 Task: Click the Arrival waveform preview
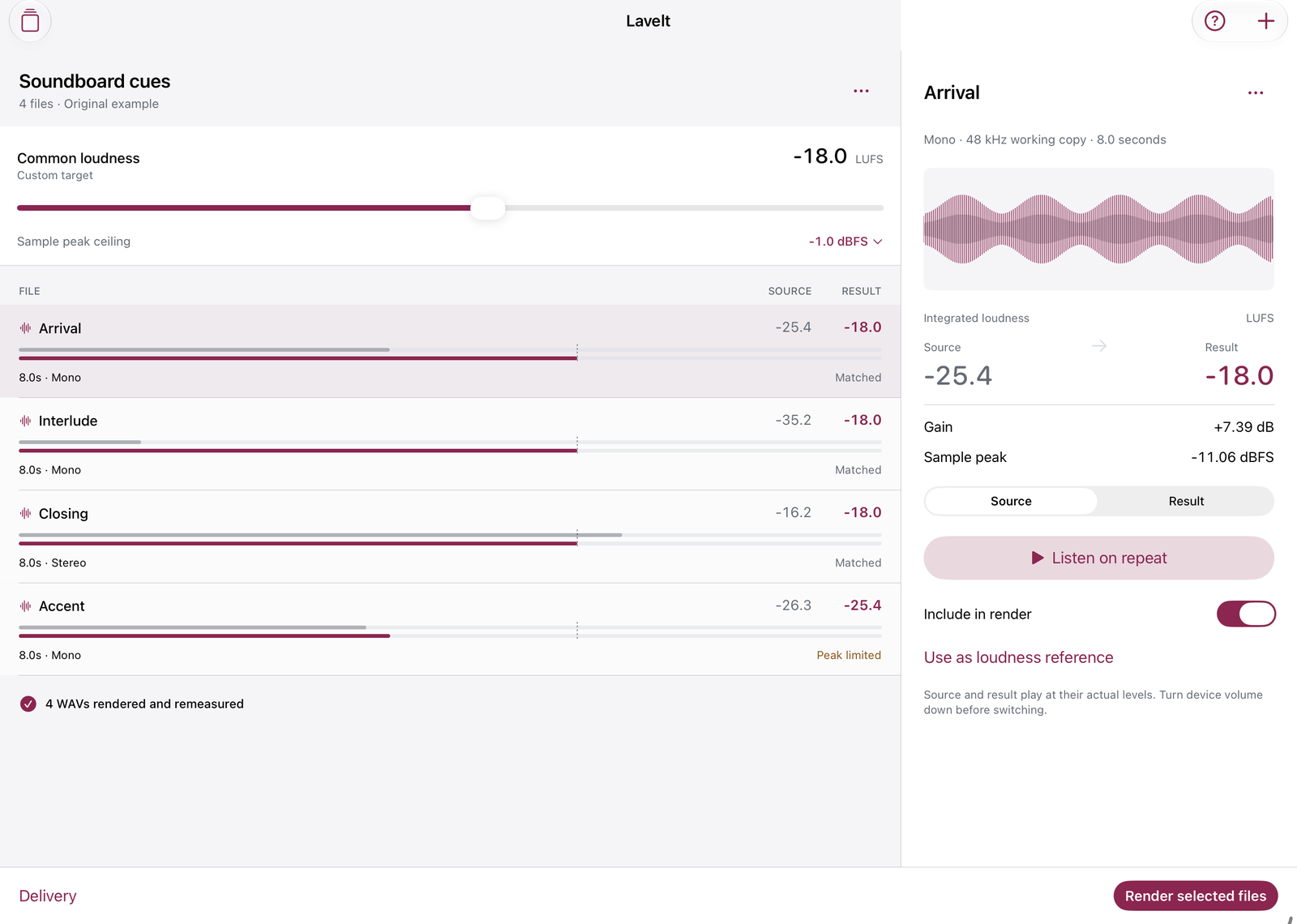pyautogui.click(x=1098, y=229)
